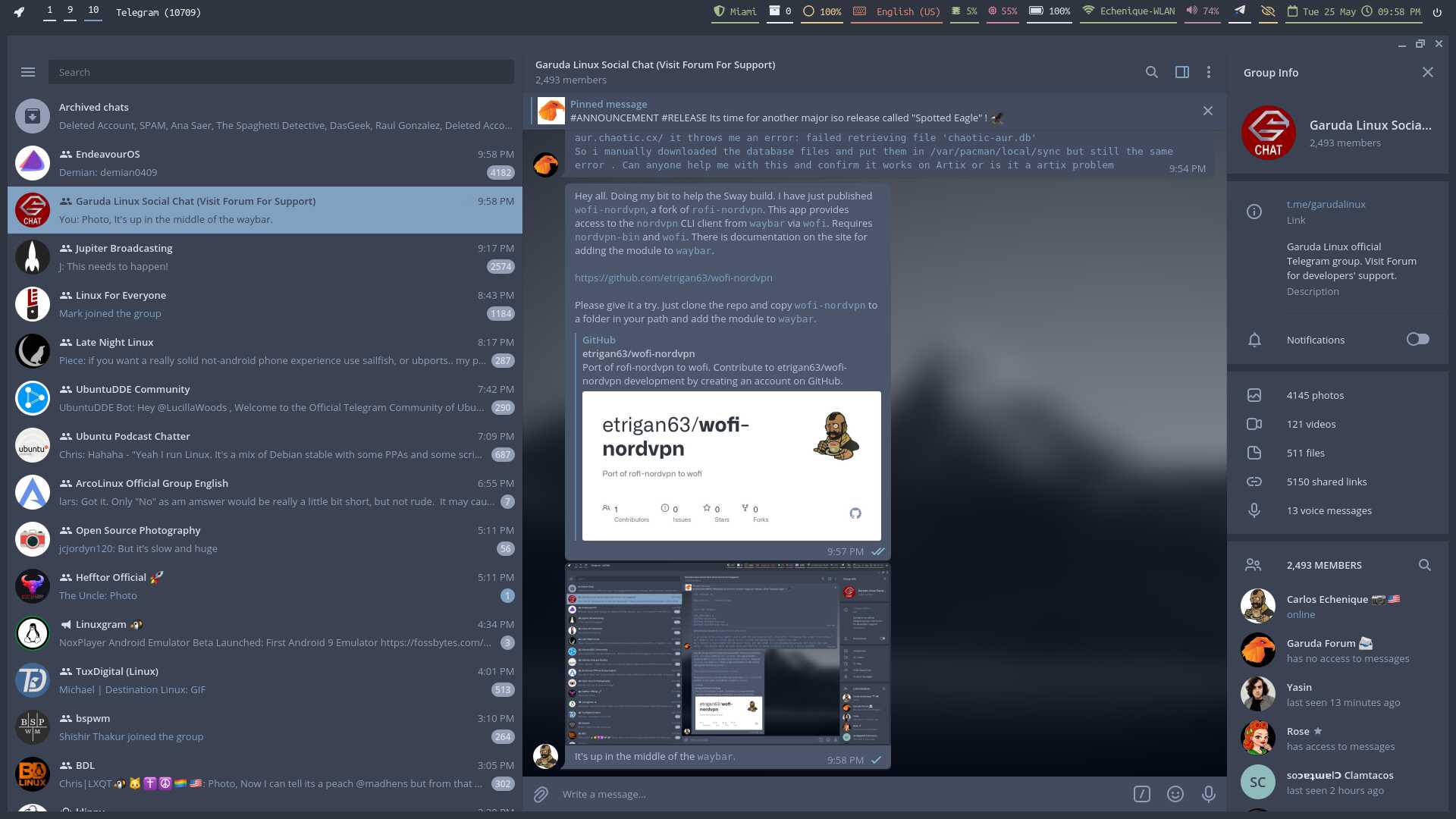Click the message sender avatar above the wofi-nordvpn post
This screenshot has height=819, width=1456.
click(x=545, y=164)
